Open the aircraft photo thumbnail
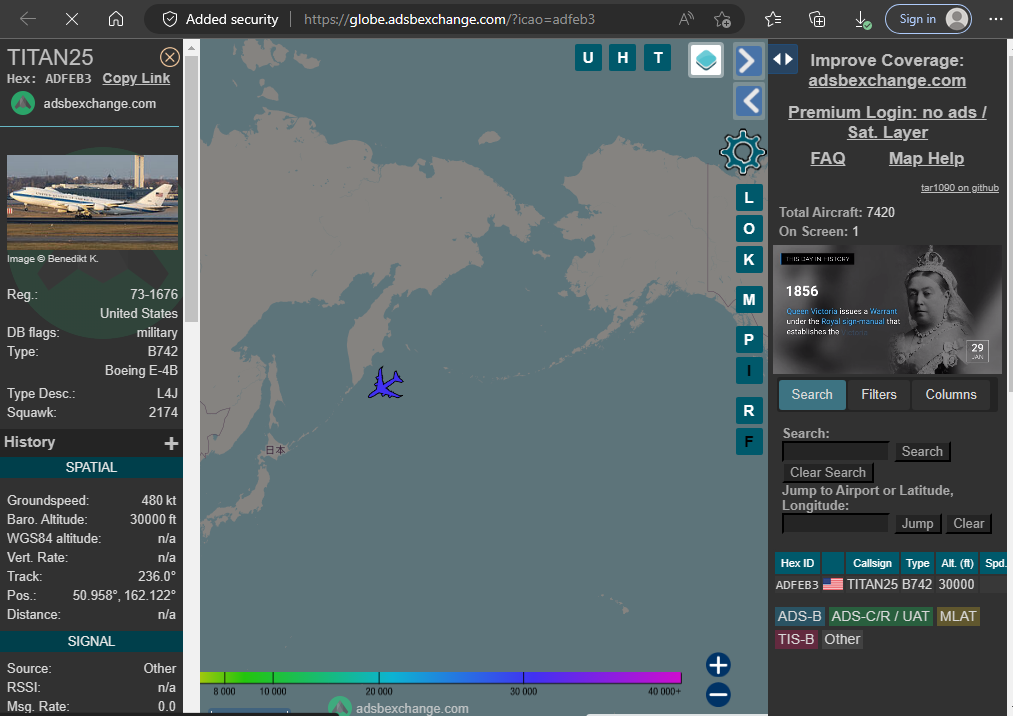The height and width of the screenshot is (716, 1013). click(x=92, y=202)
